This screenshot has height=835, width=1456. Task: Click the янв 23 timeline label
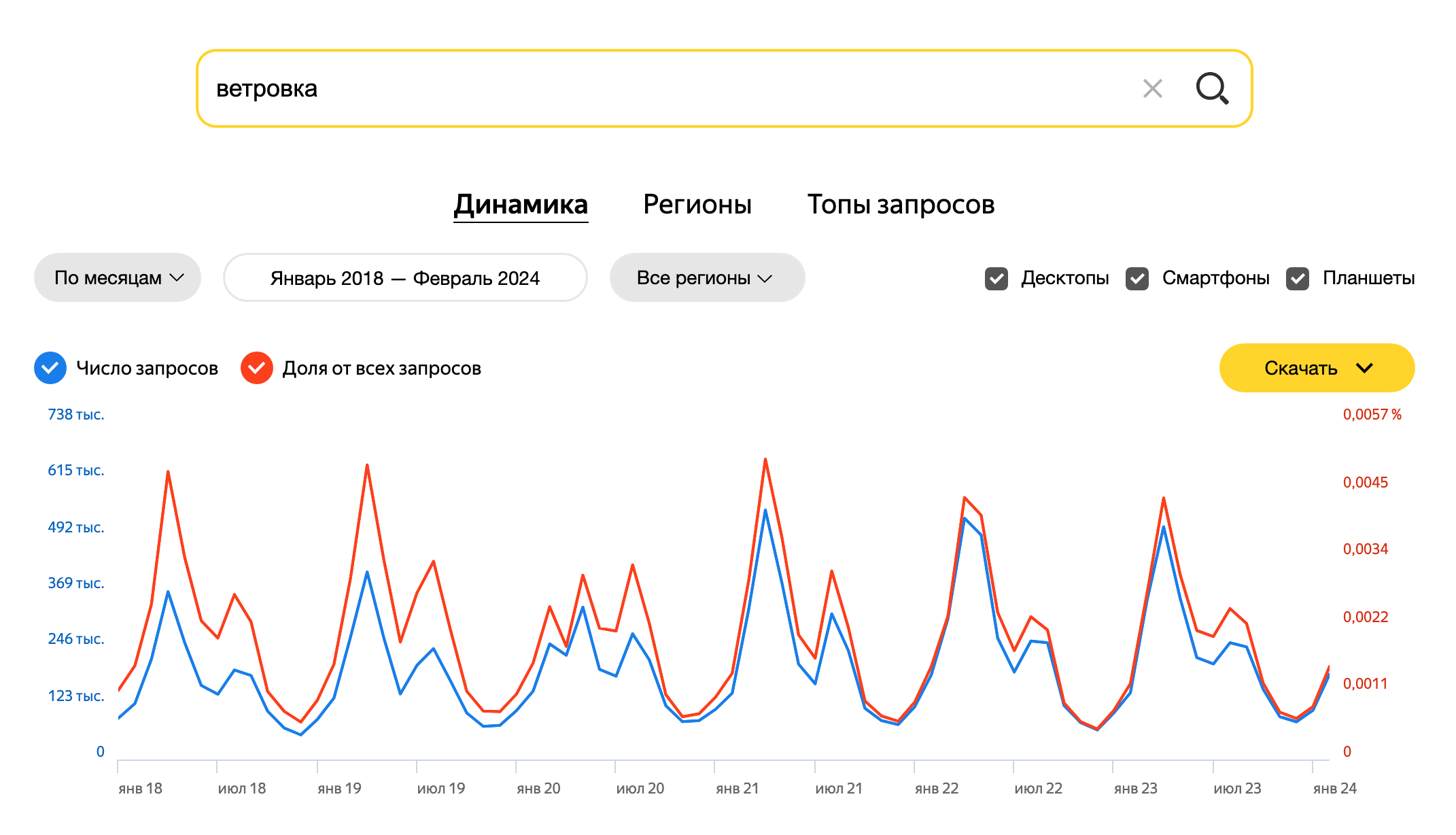[1136, 788]
